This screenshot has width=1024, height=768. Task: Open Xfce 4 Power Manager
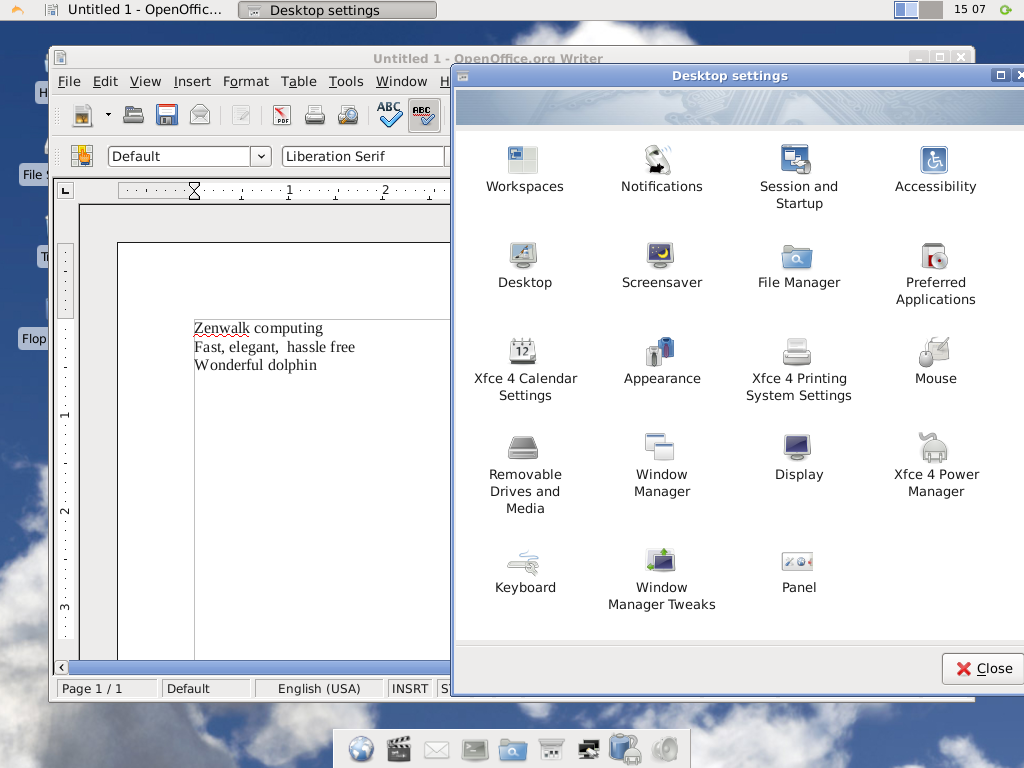coord(935,466)
